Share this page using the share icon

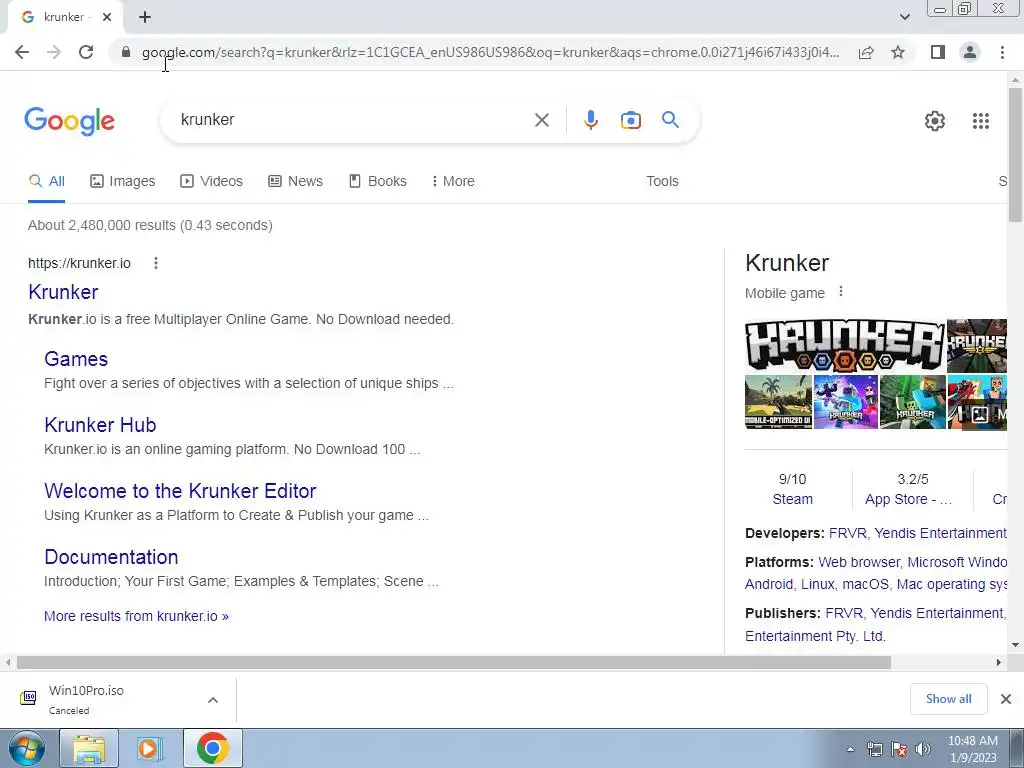click(866, 52)
